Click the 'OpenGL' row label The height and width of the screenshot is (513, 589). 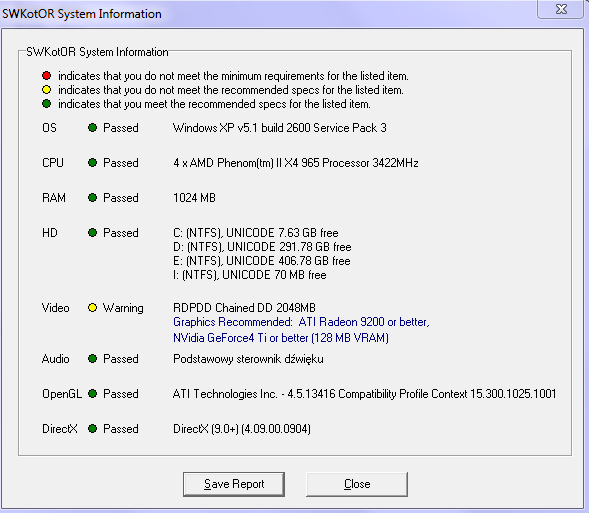pyautogui.click(x=62, y=394)
